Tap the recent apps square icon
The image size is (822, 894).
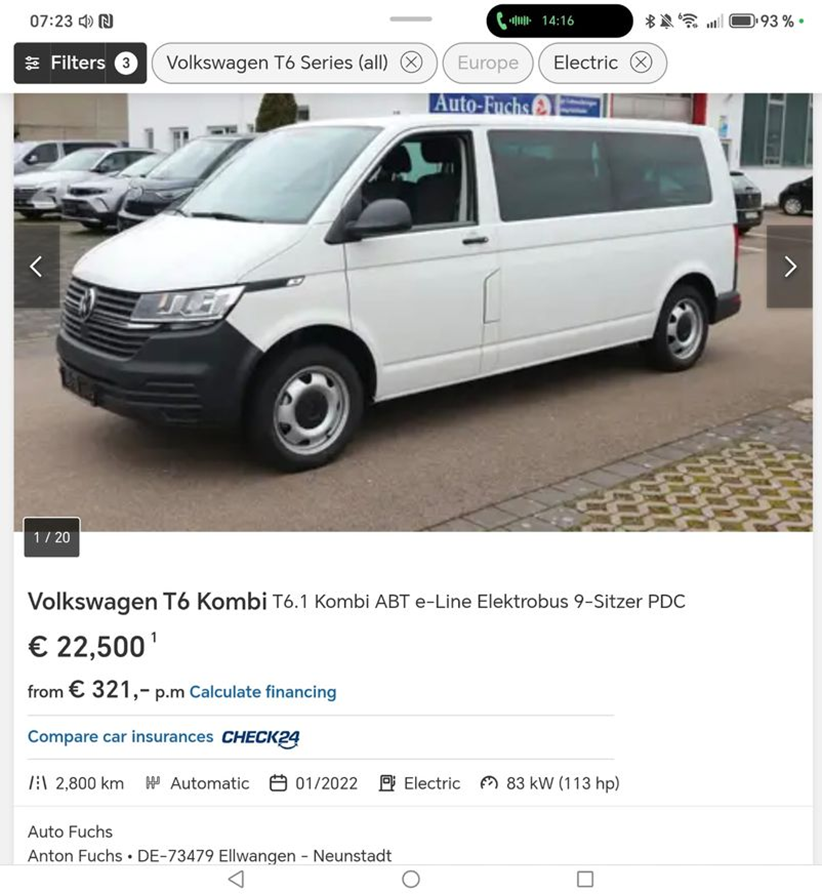point(585,879)
